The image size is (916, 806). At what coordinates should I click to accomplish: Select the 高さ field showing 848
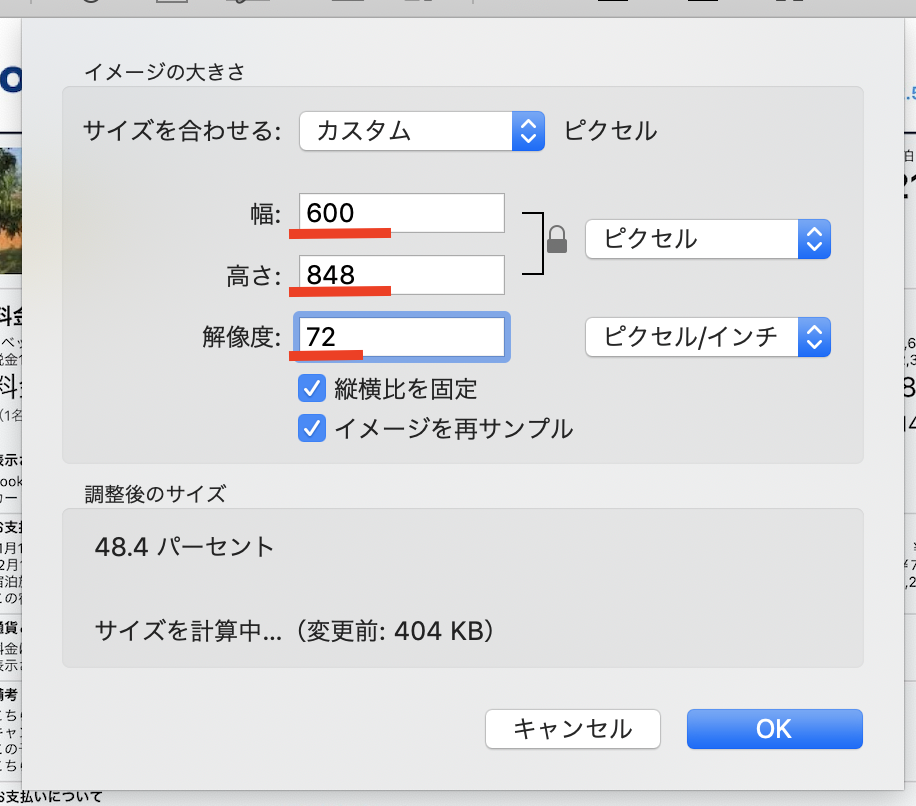[402, 274]
